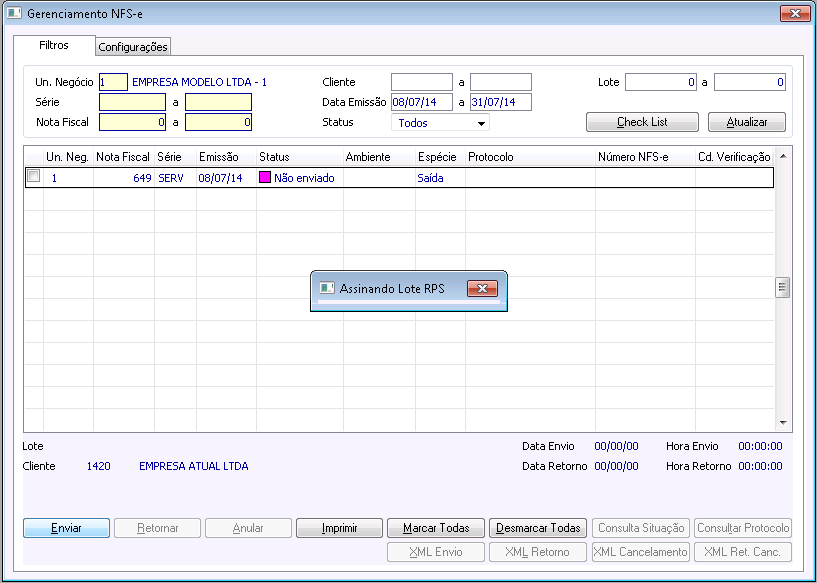Click the Consultar Protocolo button
The image size is (817, 583).
pyautogui.click(x=743, y=528)
